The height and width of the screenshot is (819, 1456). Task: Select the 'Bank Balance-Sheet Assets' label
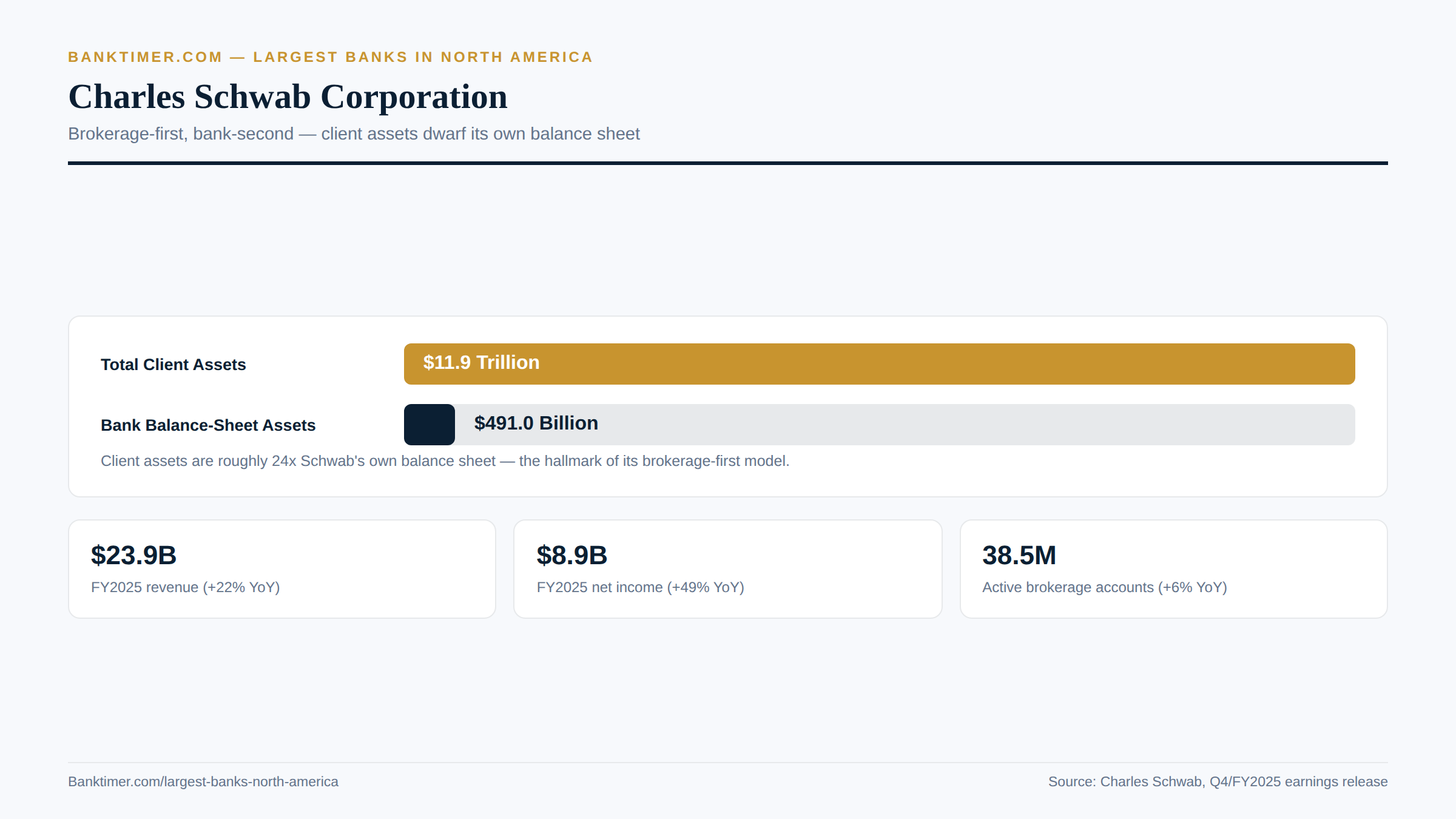[208, 425]
